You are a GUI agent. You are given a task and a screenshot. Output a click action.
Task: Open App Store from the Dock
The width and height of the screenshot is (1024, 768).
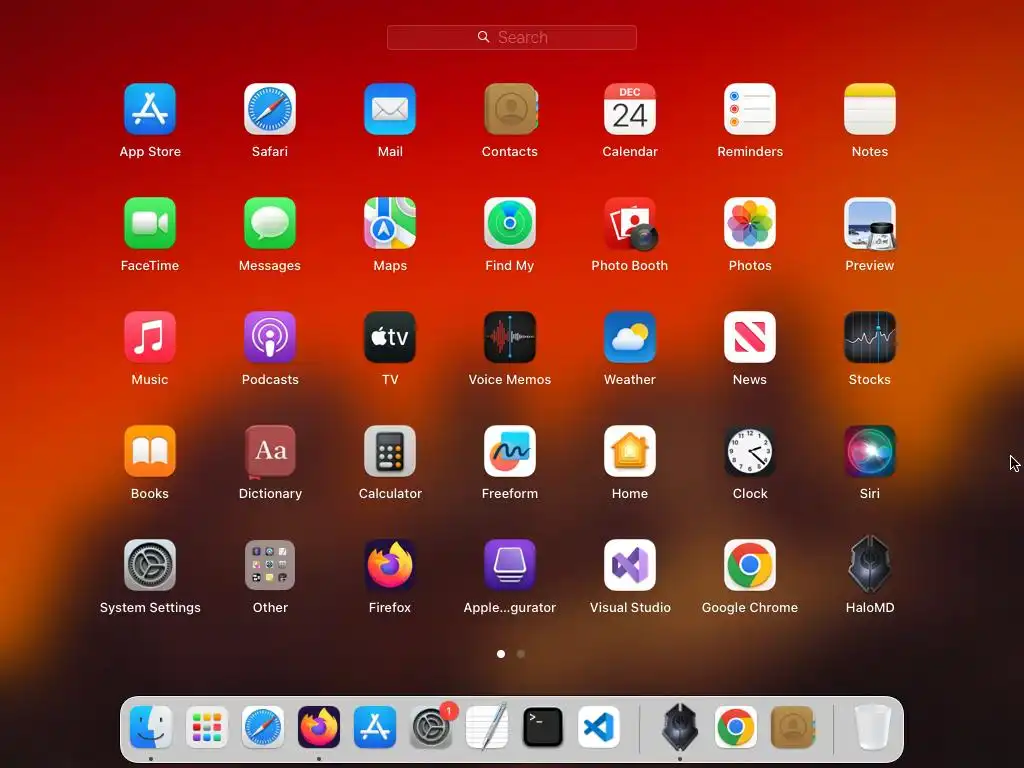(375, 727)
